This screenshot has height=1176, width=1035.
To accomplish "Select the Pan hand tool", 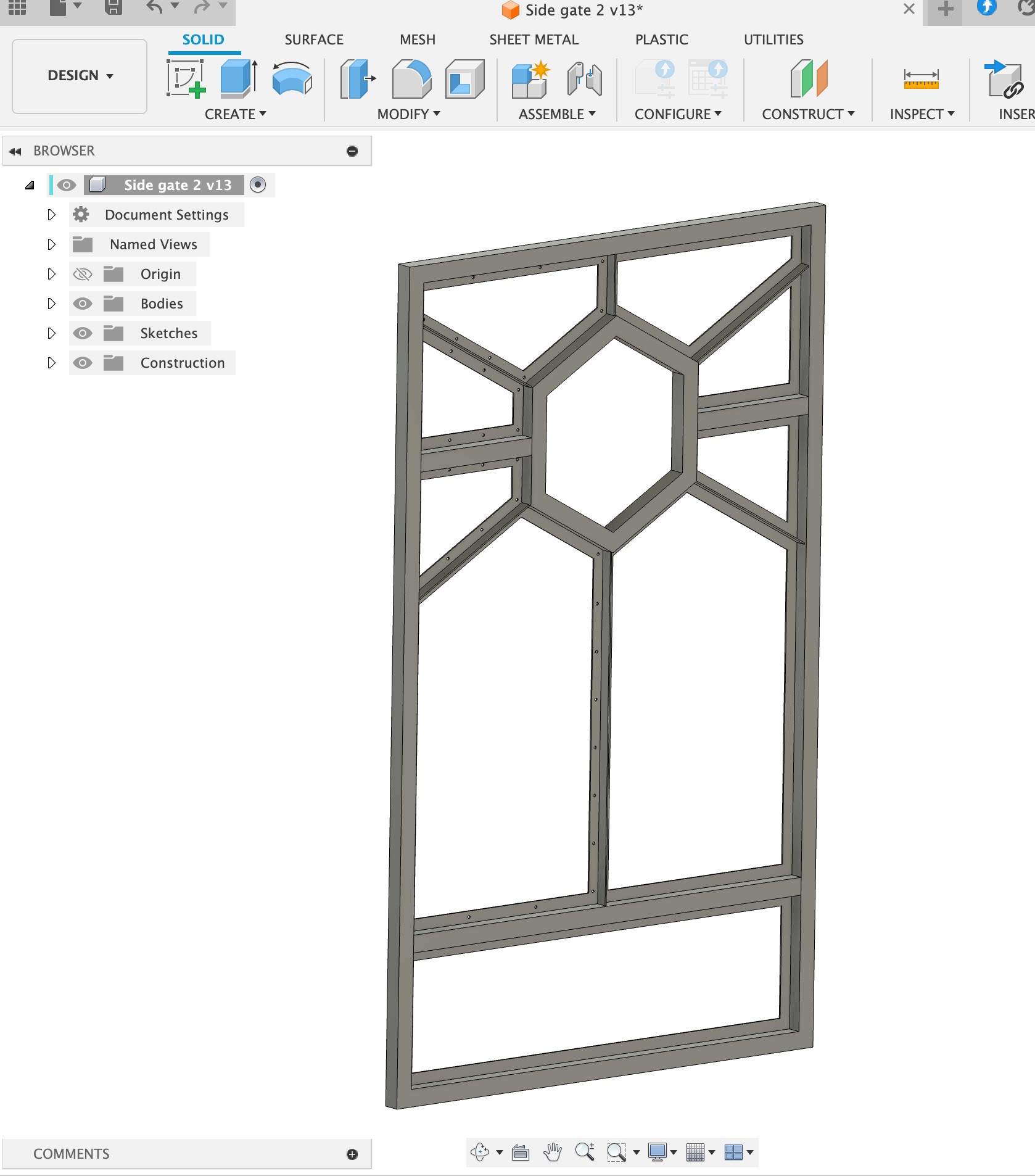I will [553, 1152].
